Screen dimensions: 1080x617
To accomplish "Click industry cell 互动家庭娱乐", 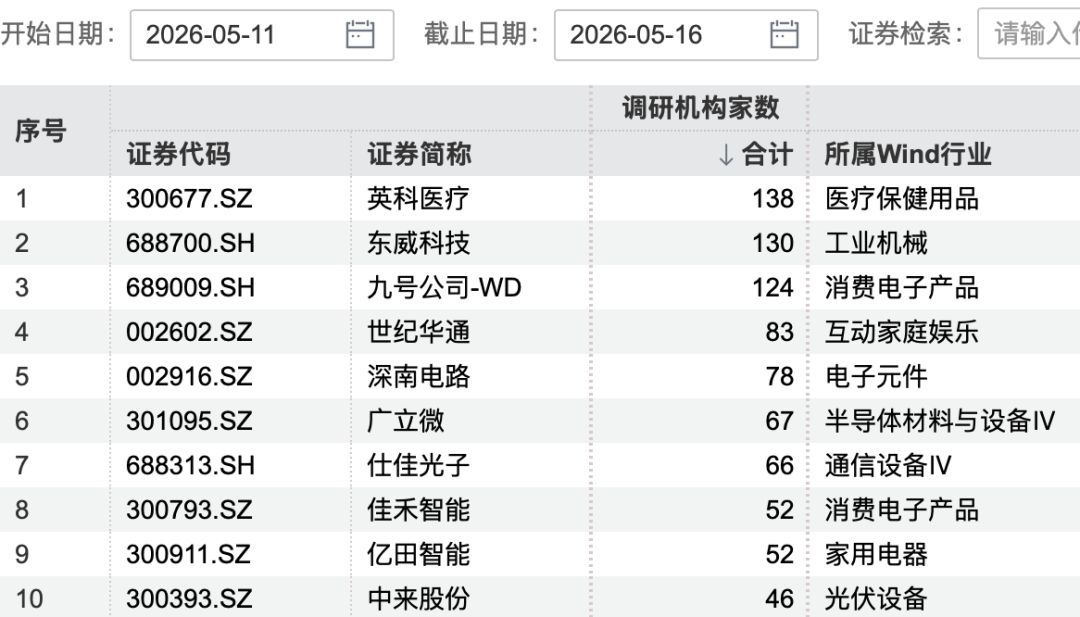I will pos(902,332).
